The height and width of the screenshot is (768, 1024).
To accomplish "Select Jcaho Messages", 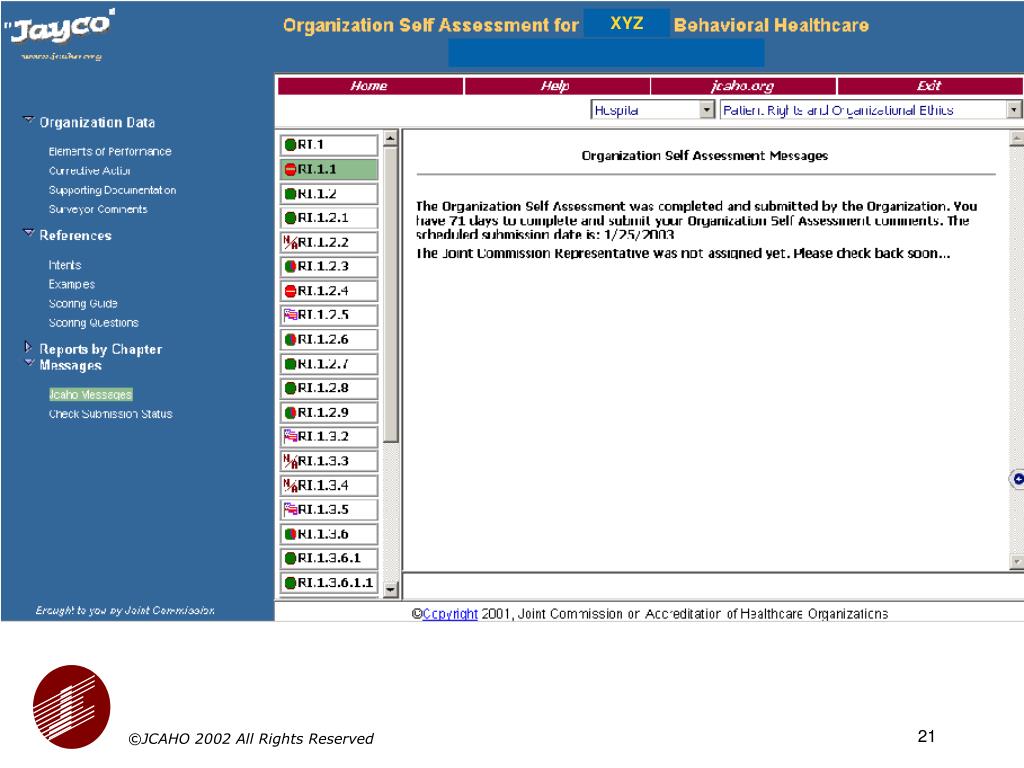I will [91, 394].
